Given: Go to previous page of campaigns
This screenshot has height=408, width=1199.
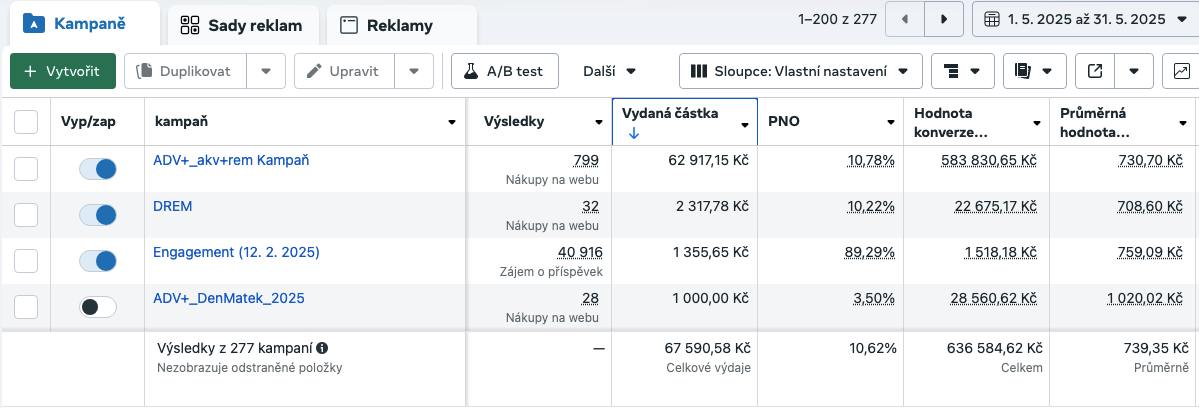Looking at the screenshot, I should click(x=905, y=19).
